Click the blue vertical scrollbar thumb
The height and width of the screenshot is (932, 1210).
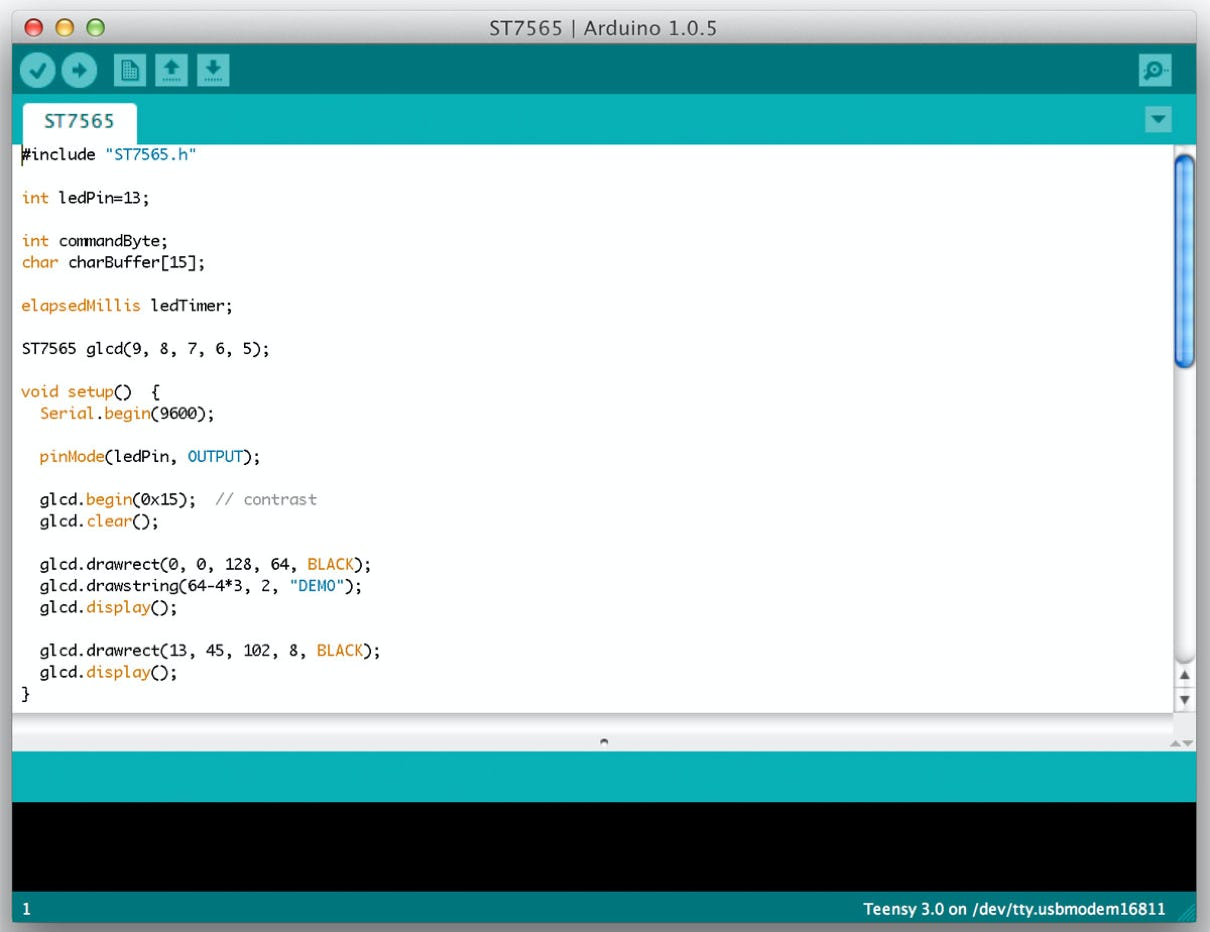coord(1184,262)
